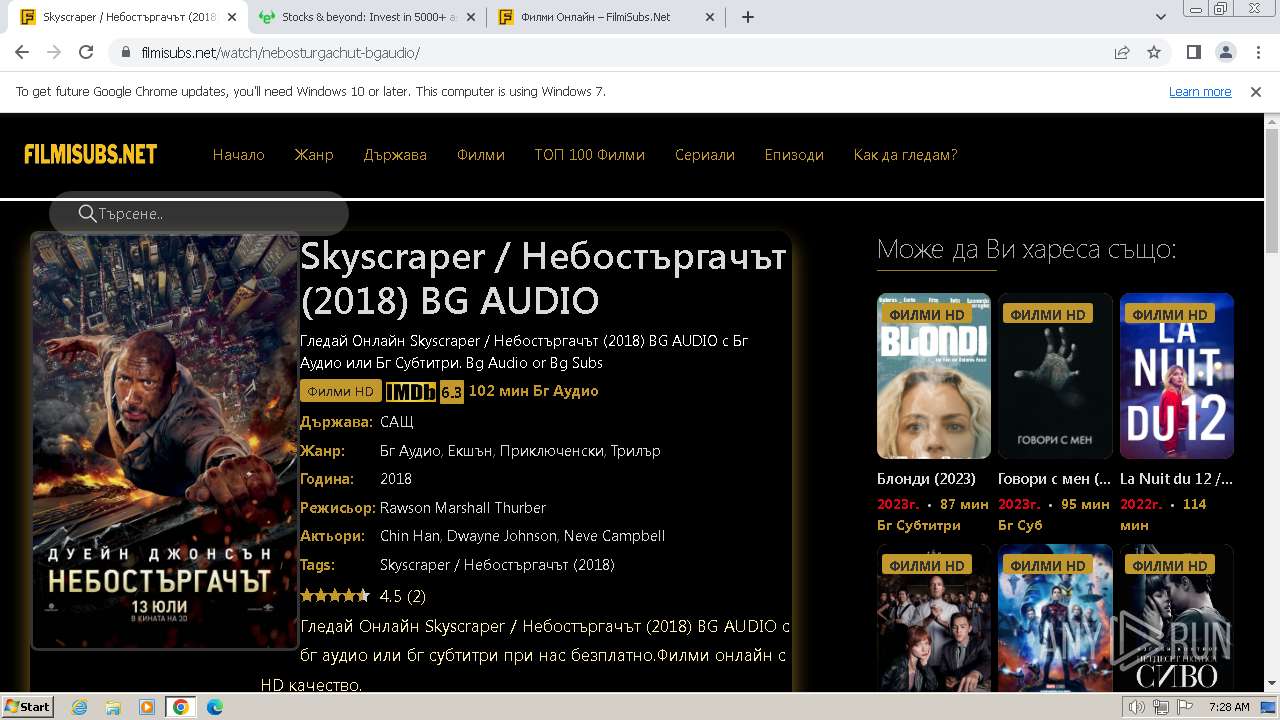Open the Chrome profile avatar menu
Viewport: 1280px width, 720px height.
point(1226,52)
